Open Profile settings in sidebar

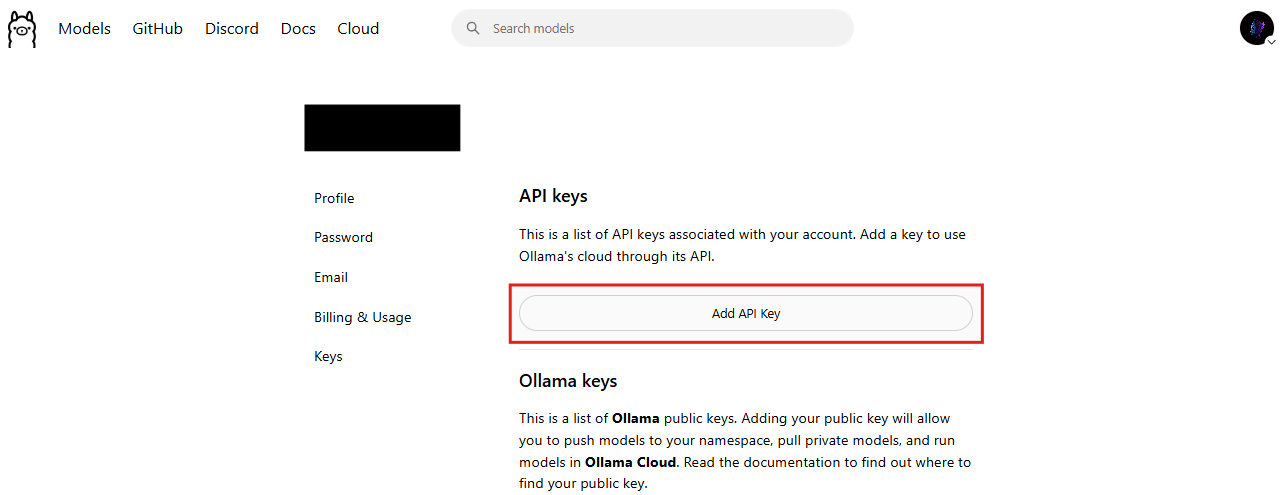click(334, 198)
